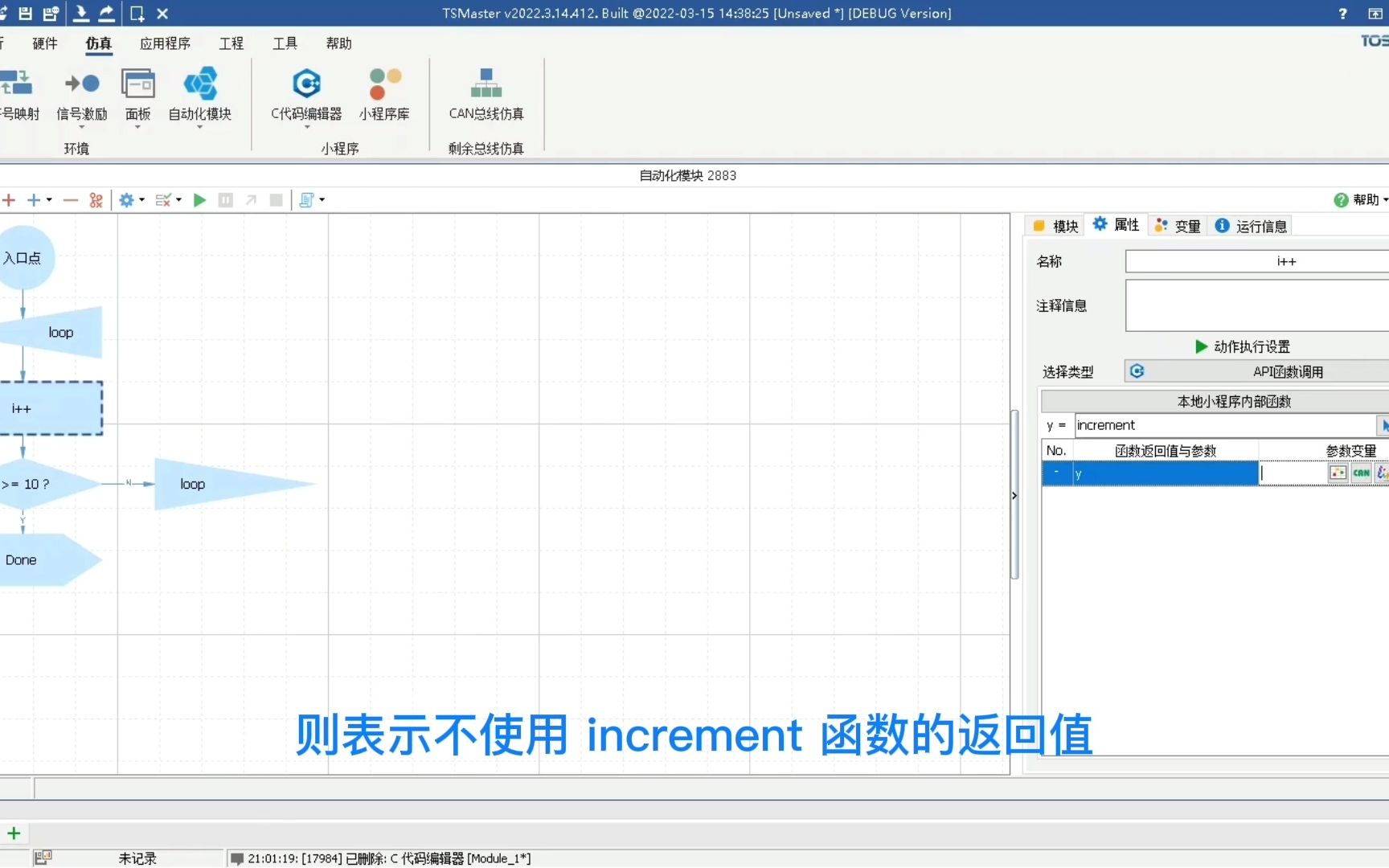The width and height of the screenshot is (1389, 868).
Task: Click the system variable picker icon in row
Action: tap(1338, 473)
